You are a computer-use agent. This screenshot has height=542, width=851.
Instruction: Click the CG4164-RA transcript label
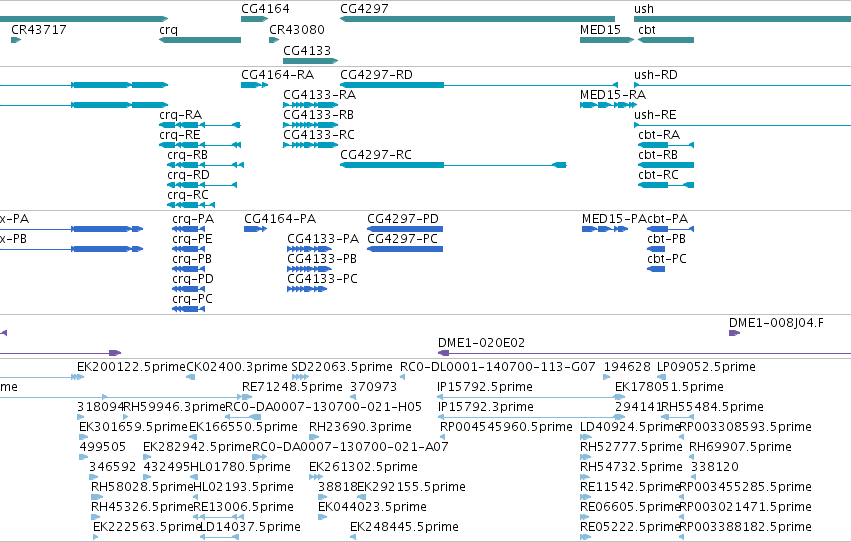(x=277, y=74)
